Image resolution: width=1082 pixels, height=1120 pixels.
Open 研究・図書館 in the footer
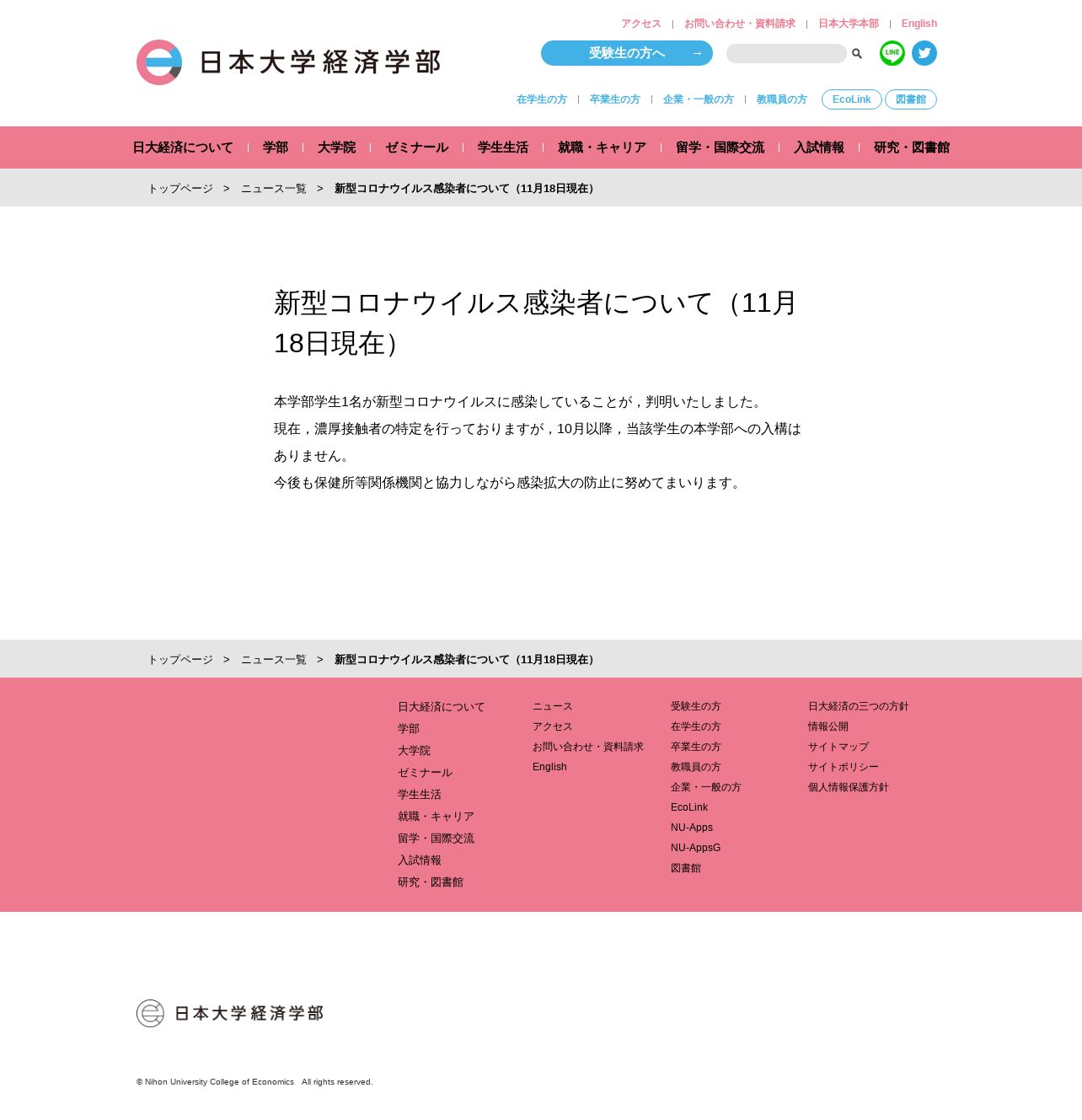(x=431, y=882)
